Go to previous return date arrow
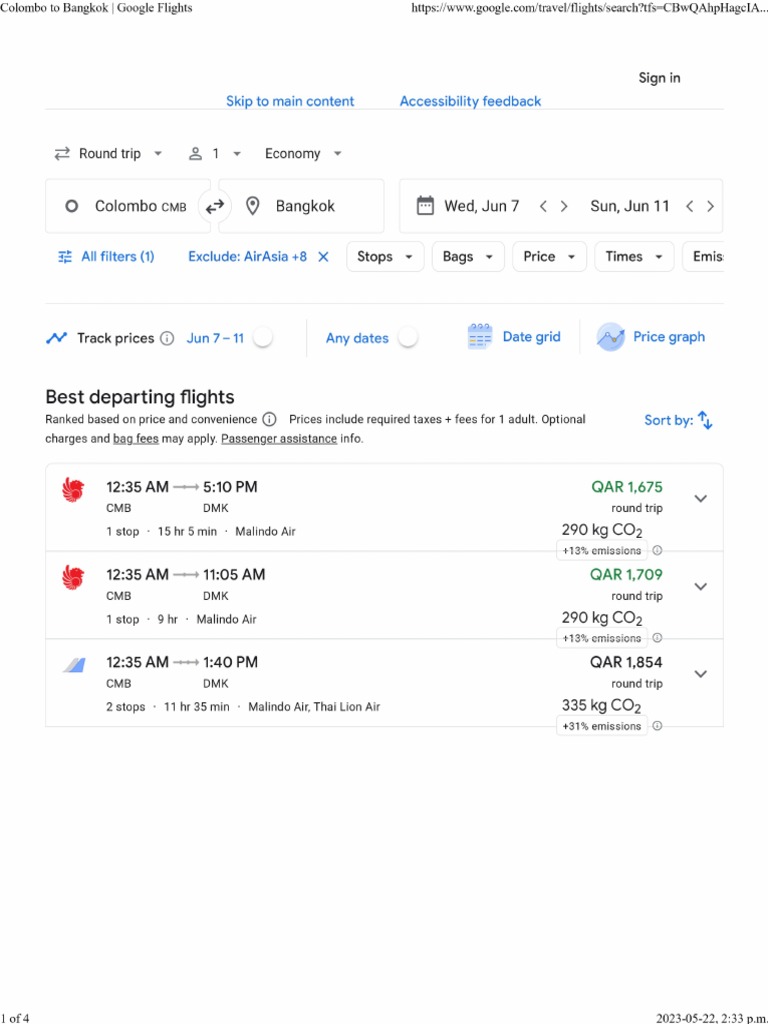Image resolution: width=768 pixels, height=1024 pixels. [690, 206]
